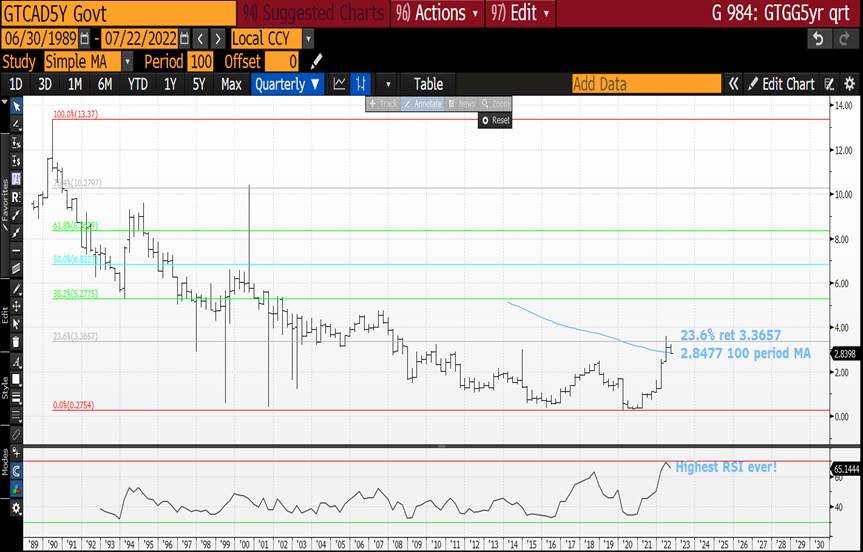Image resolution: width=863 pixels, height=552 pixels.
Task: Select the R regression tool in Favorites
Action: (16, 197)
